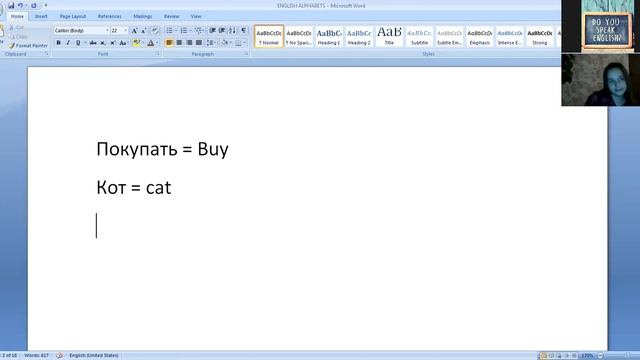Open the borders menu
This screenshot has width=640, height=360.
point(240,43)
